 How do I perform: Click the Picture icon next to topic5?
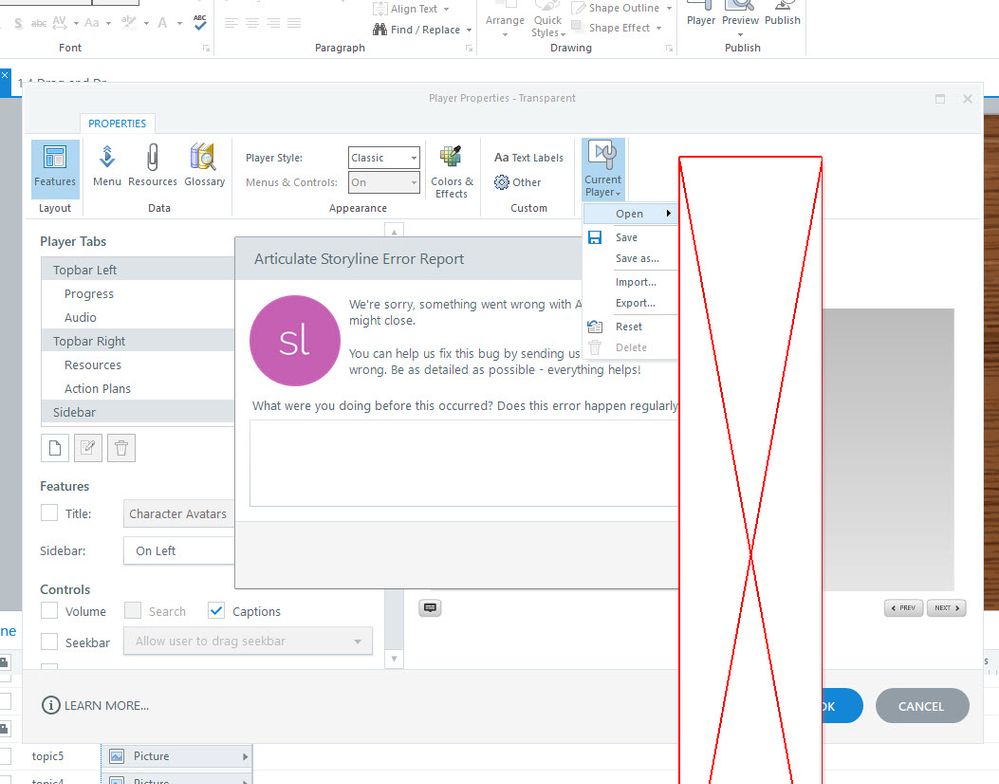[x=117, y=756]
